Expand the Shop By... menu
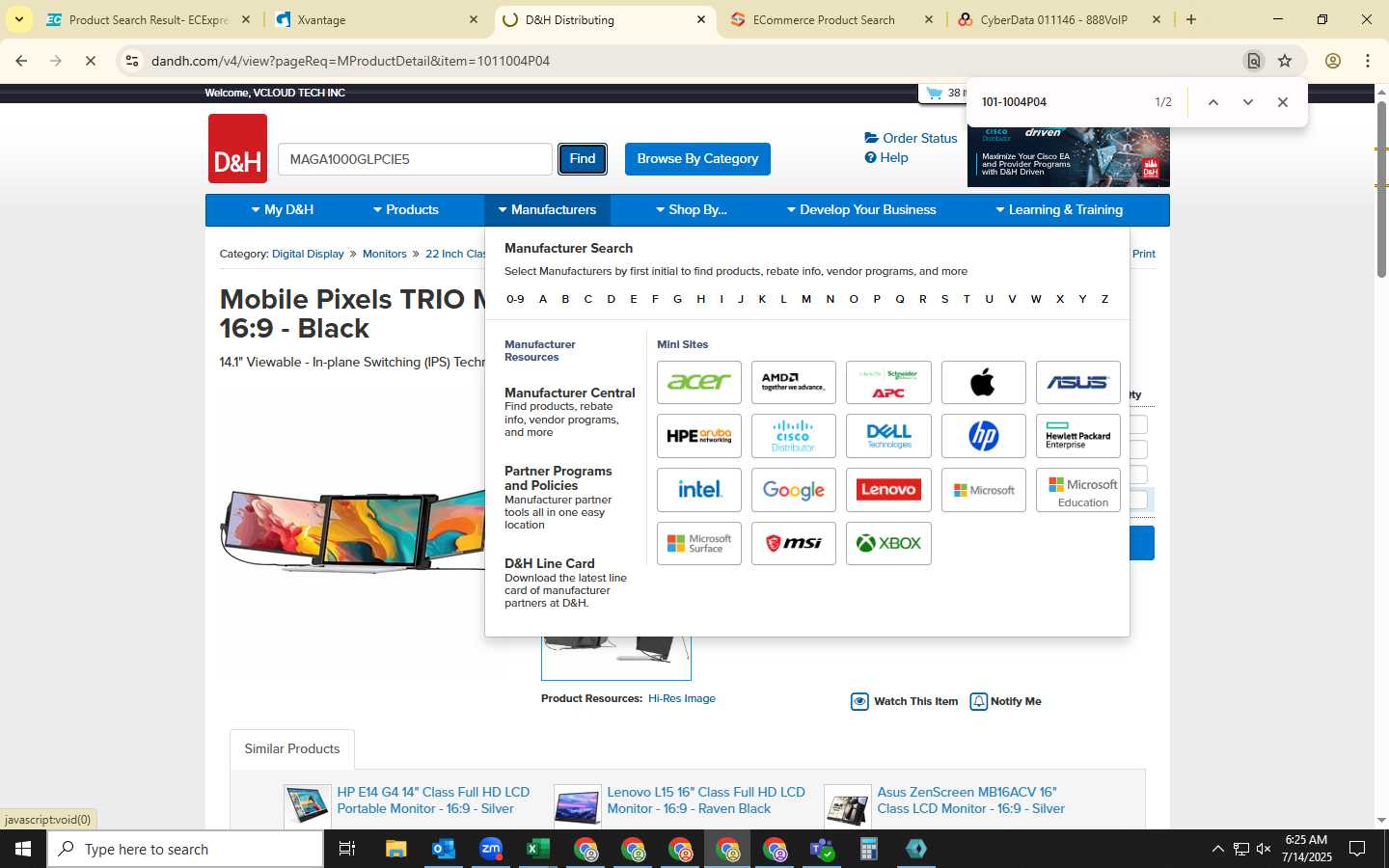This screenshot has width=1389, height=868. click(x=692, y=209)
